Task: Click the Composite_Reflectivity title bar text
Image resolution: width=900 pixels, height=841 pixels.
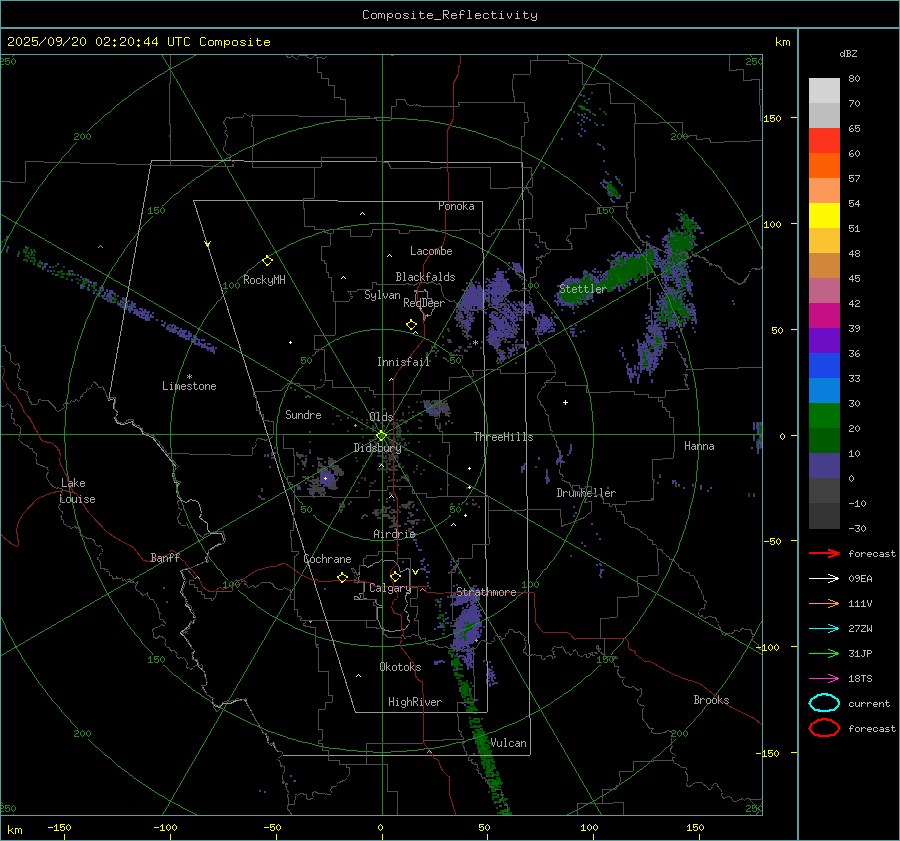Action: tap(449, 14)
